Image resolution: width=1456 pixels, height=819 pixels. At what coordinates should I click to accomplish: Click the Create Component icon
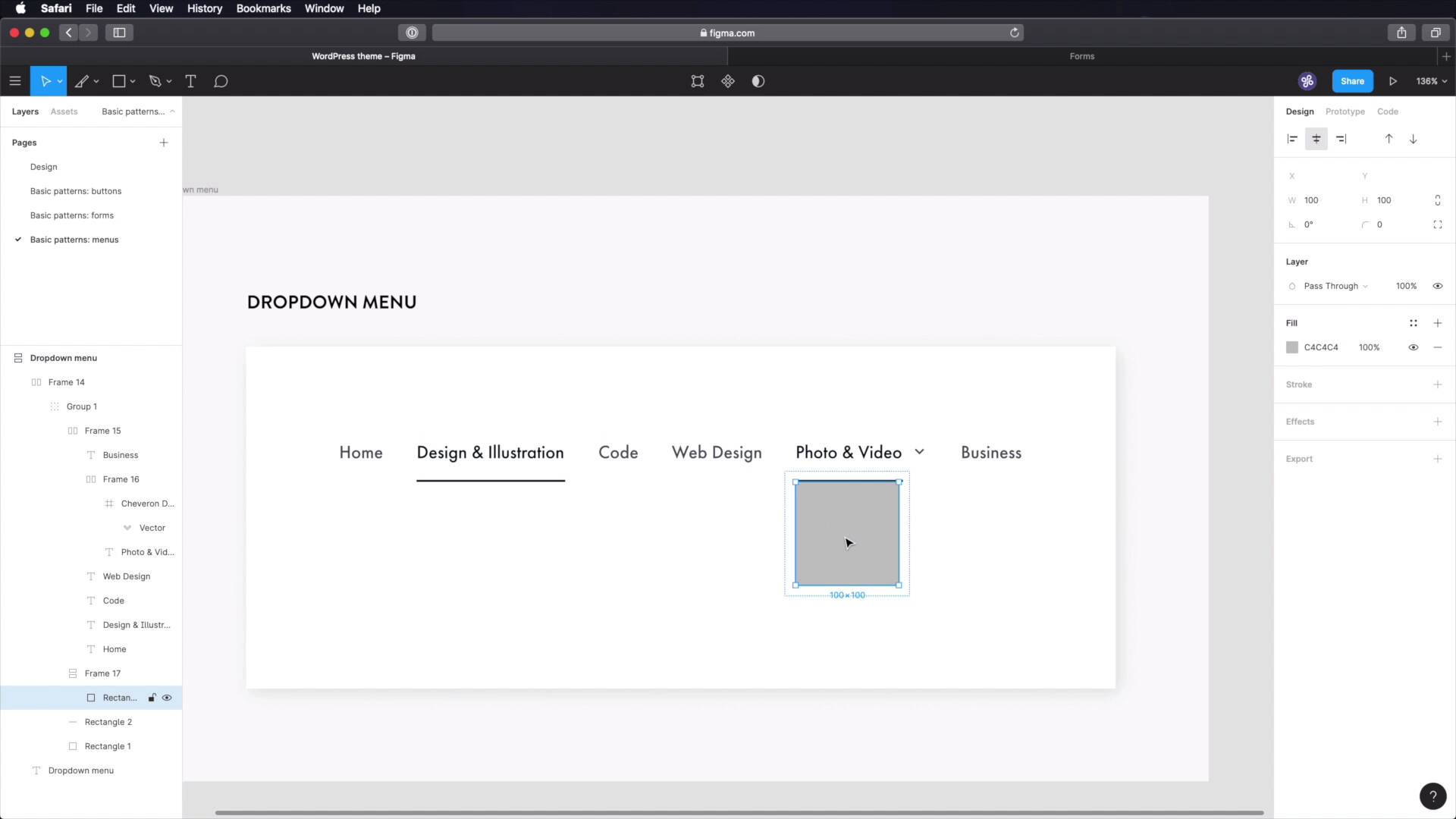point(728,81)
